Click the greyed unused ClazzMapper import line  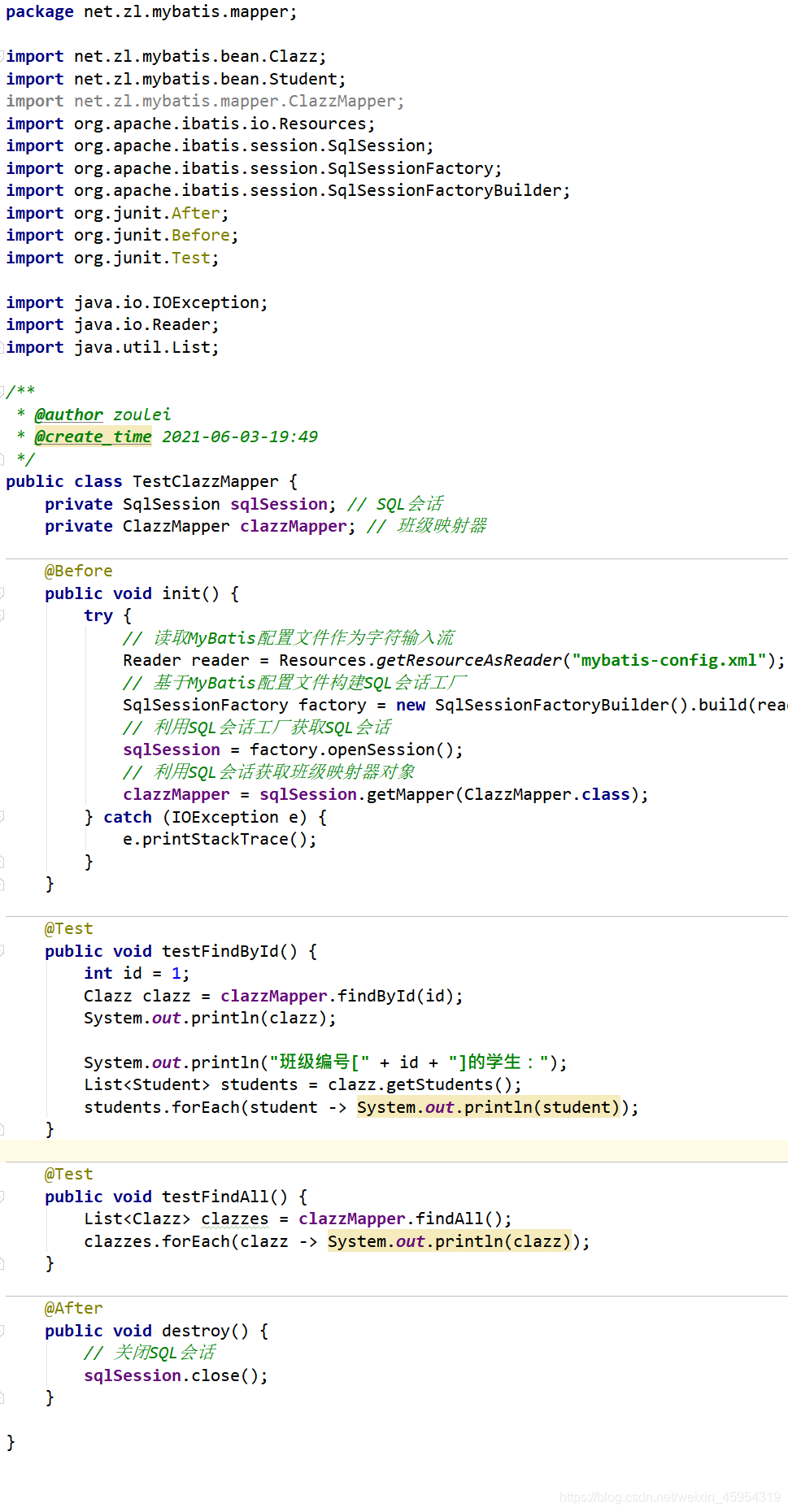coord(205,102)
